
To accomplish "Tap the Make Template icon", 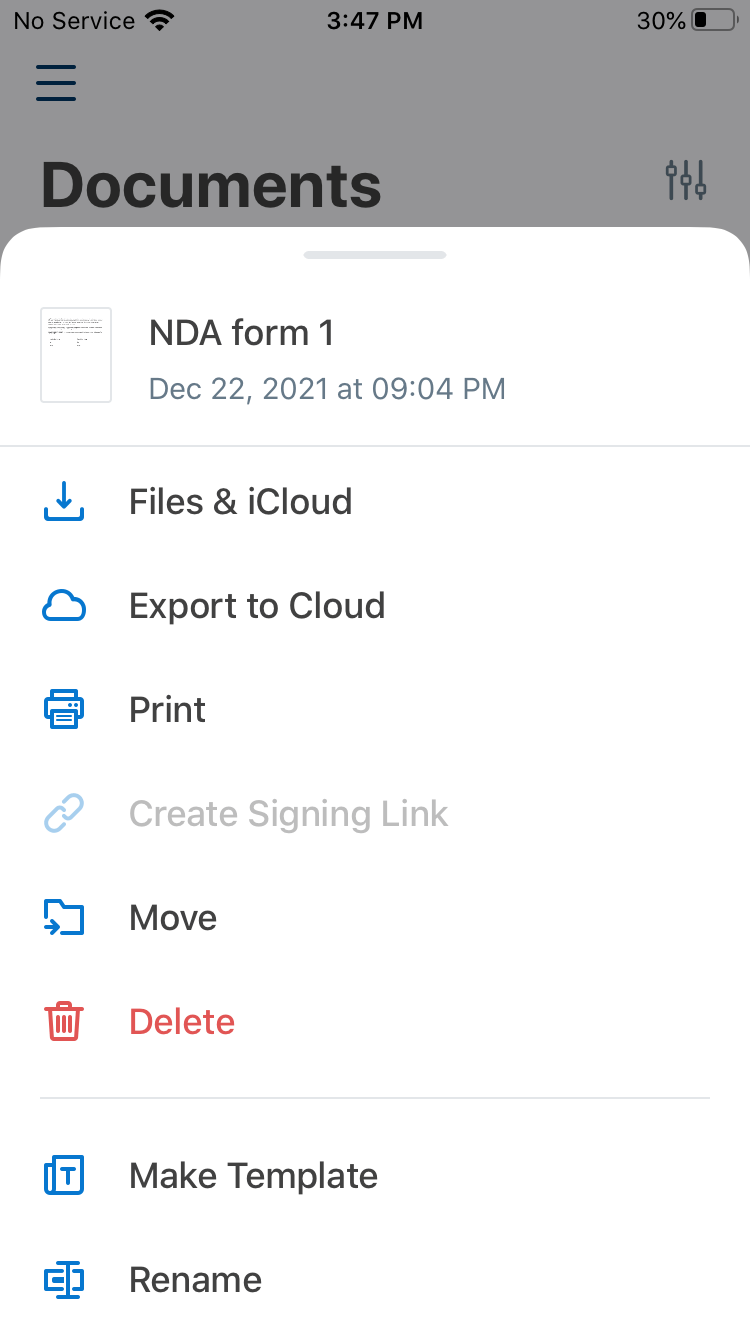I will pyautogui.click(x=64, y=1176).
